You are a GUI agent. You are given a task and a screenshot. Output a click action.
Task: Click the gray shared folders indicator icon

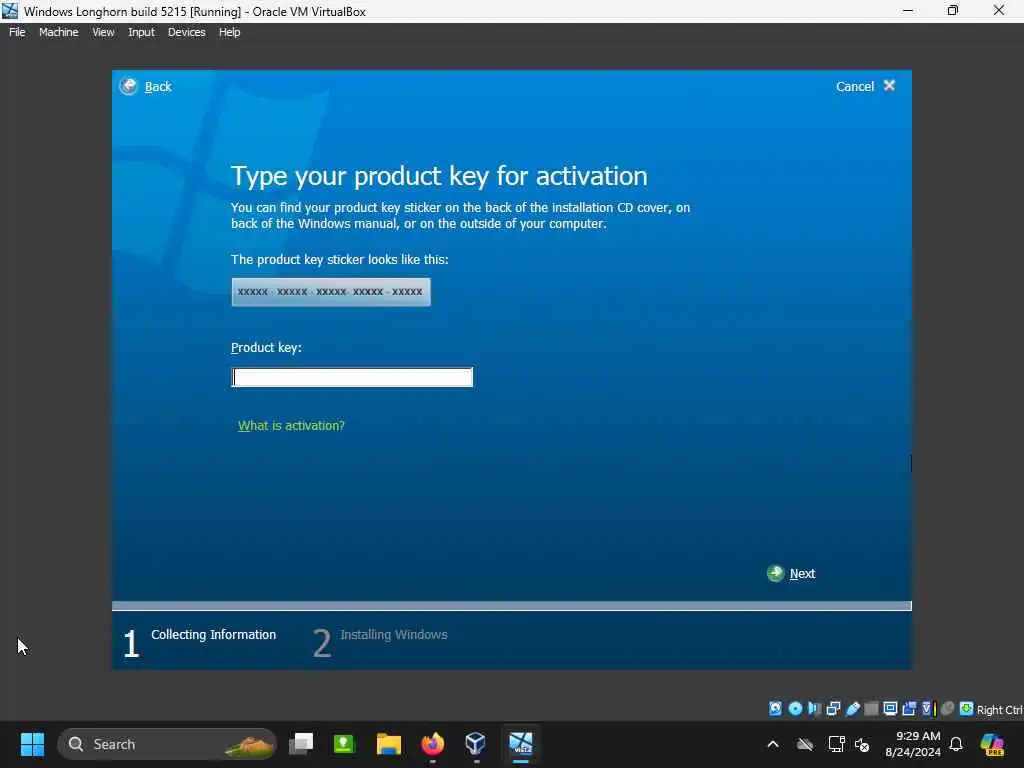click(x=871, y=709)
